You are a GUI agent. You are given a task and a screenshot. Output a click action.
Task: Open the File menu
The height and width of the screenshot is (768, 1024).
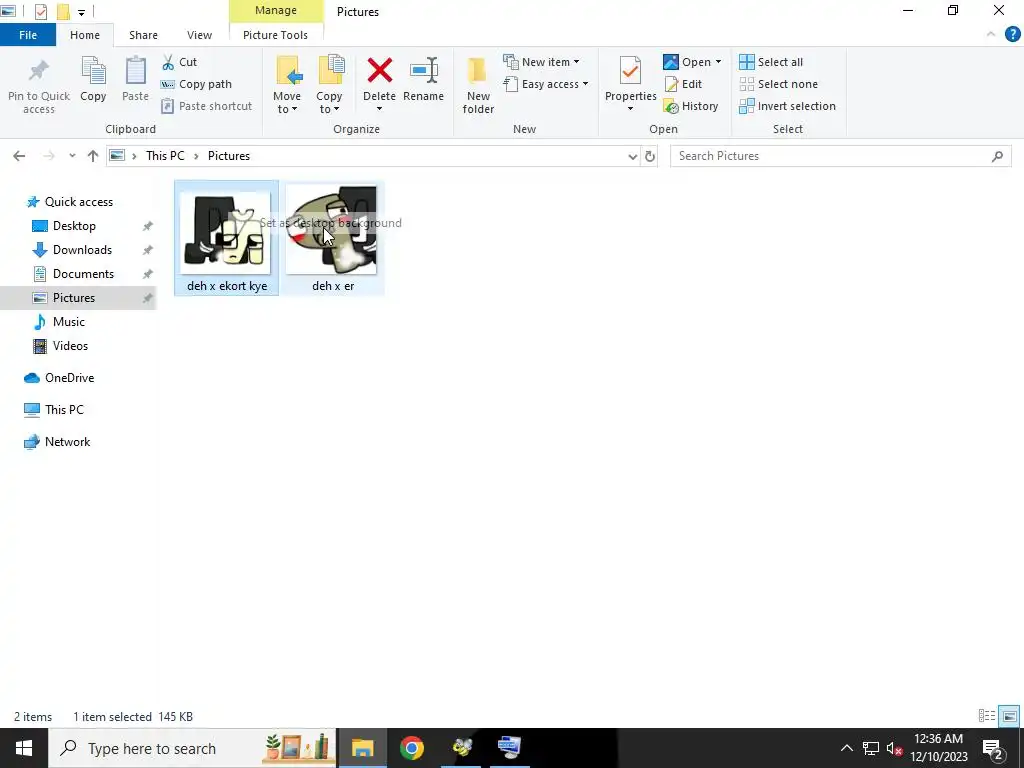point(28,35)
